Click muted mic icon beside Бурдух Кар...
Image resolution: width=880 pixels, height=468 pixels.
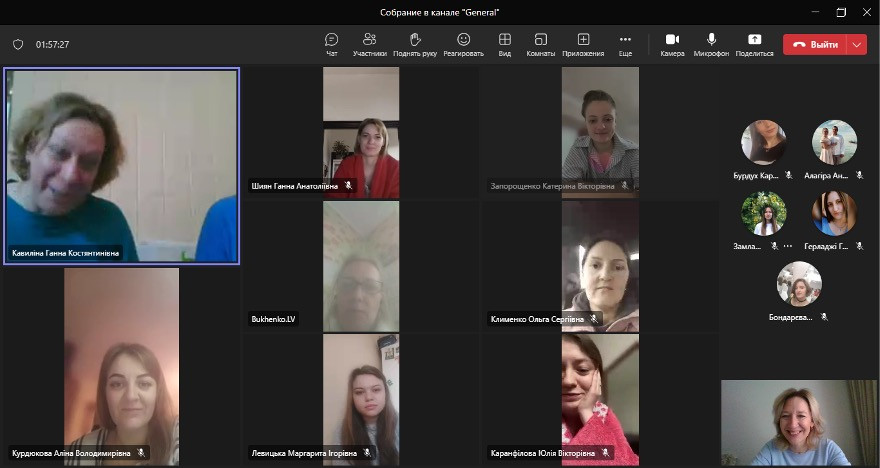[x=789, y=175]
